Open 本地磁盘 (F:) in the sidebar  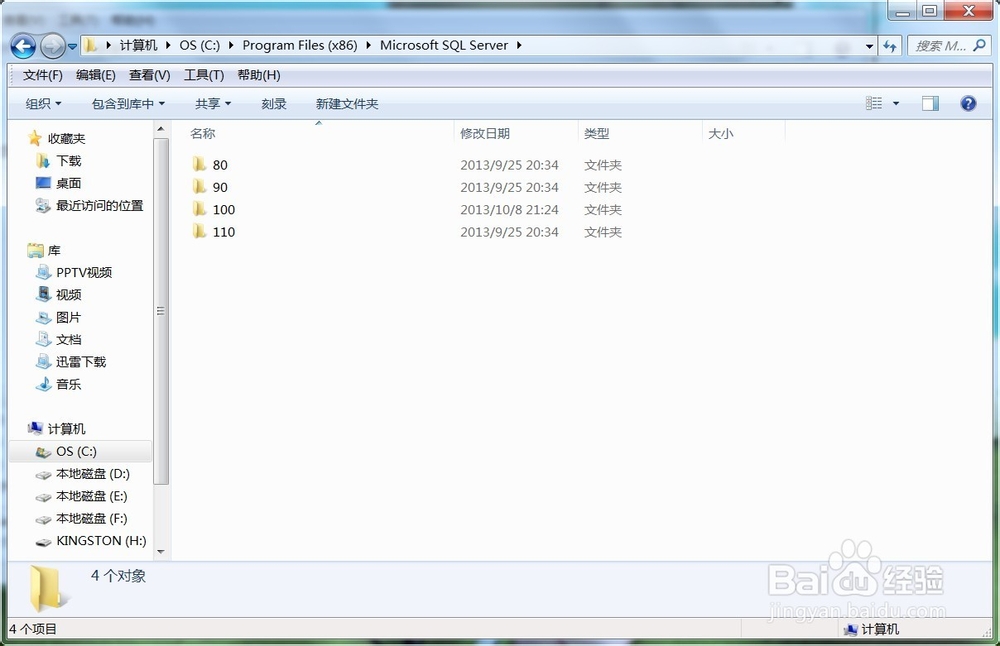(x=92, y=518)
